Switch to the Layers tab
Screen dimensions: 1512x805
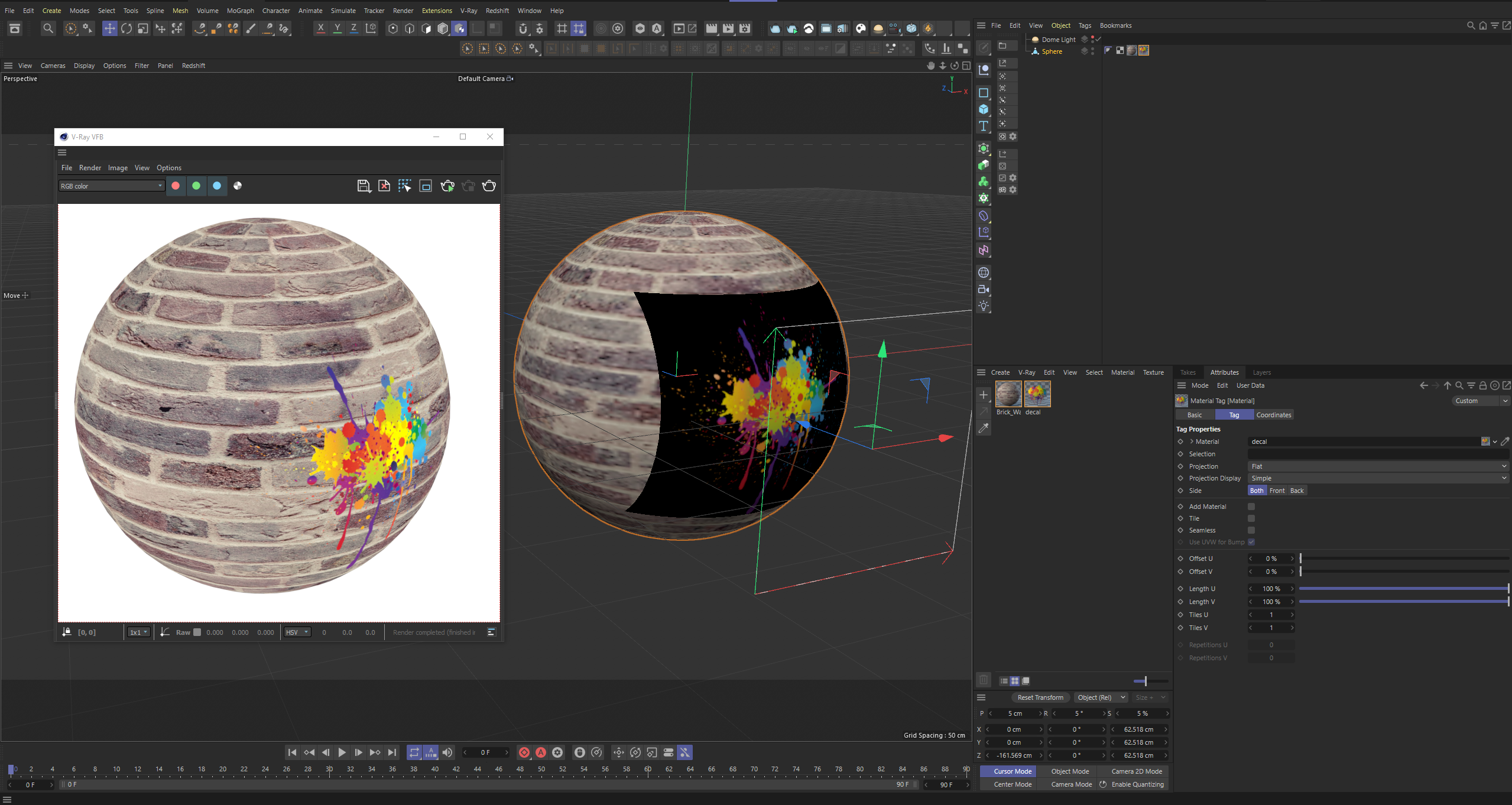click(x=1261, y=372)
